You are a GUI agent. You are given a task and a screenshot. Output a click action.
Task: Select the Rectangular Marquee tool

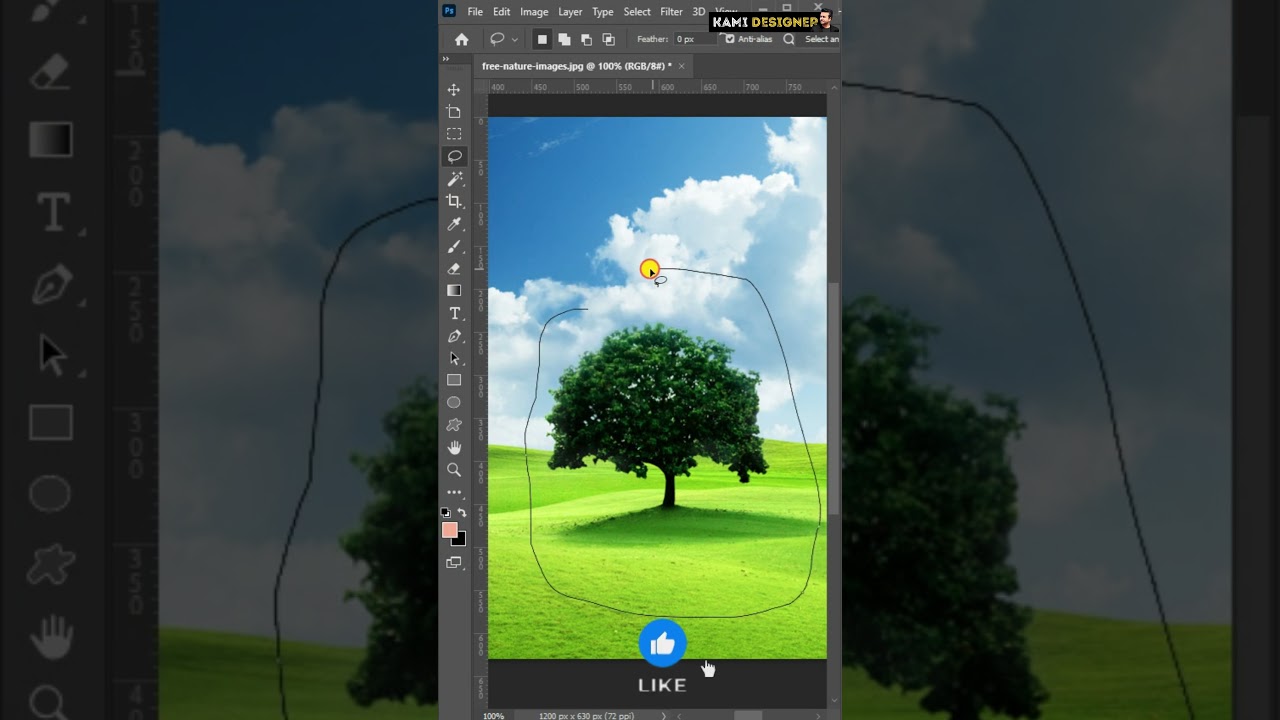click(x=454, y=134)
